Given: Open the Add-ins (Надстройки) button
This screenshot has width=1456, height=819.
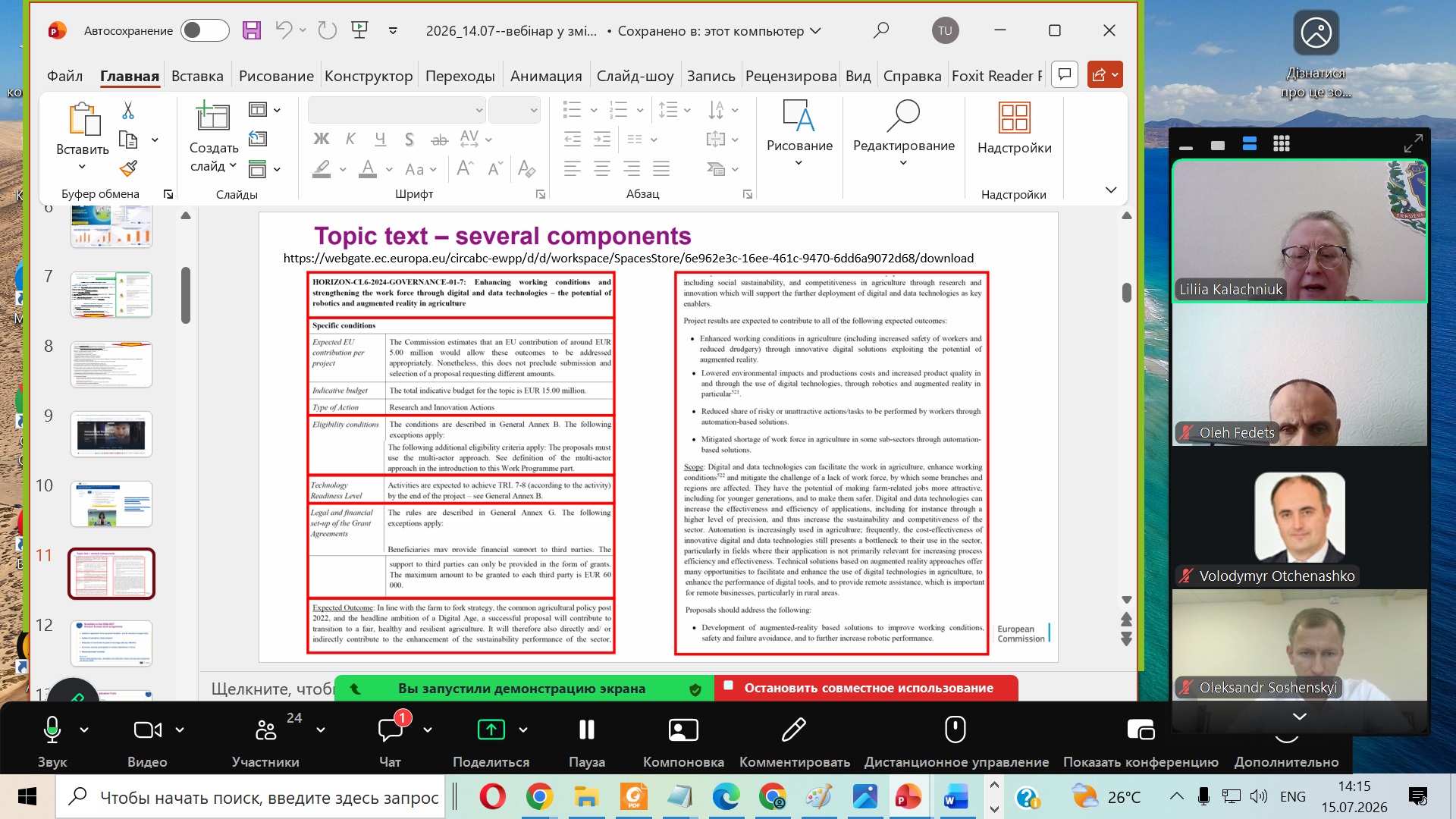Looking at the screenshot, I should pos(1014,129).
